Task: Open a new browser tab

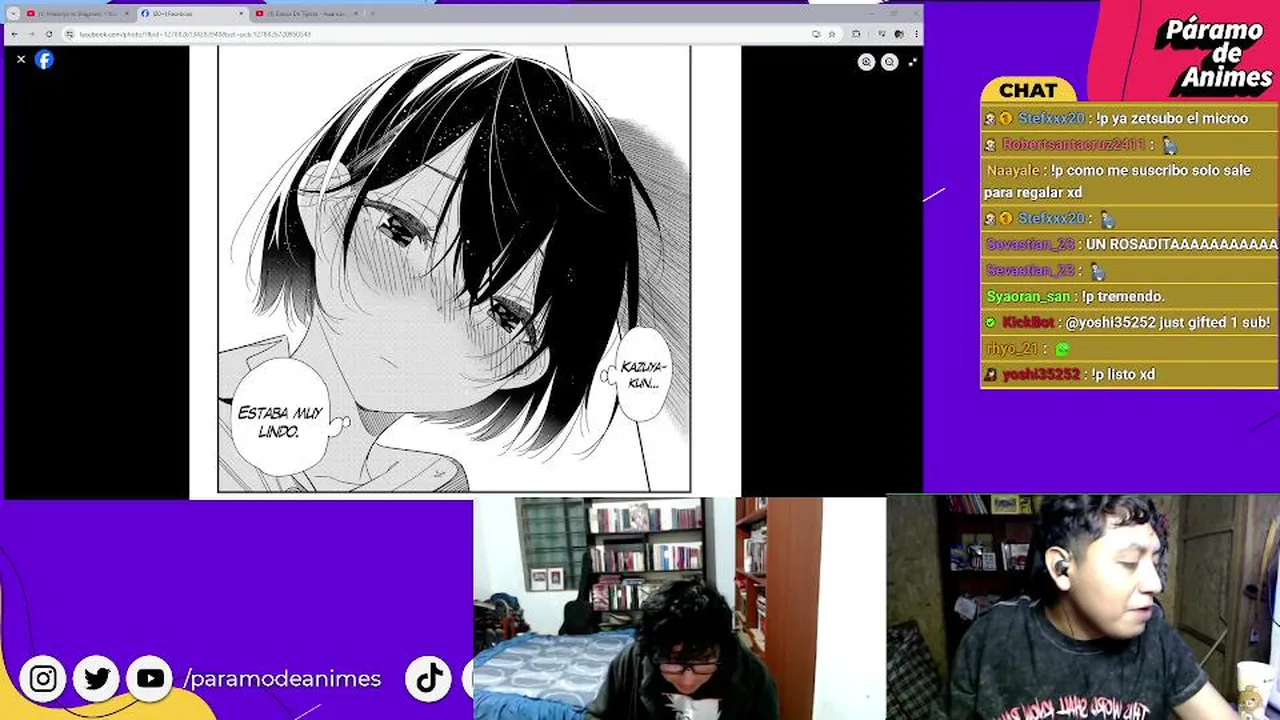Action: pos(373,14)
